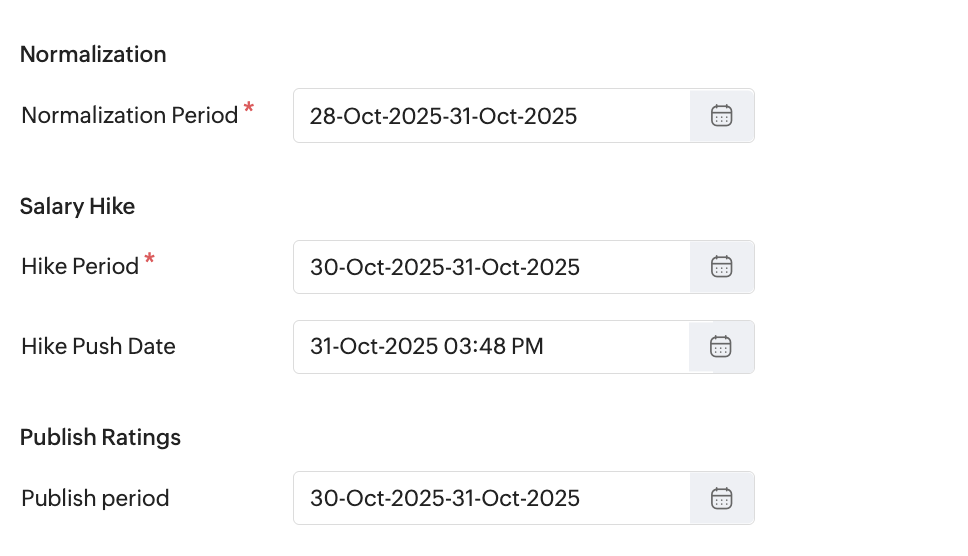Open the Hike Push Date calendar picker

click(721, 347)
